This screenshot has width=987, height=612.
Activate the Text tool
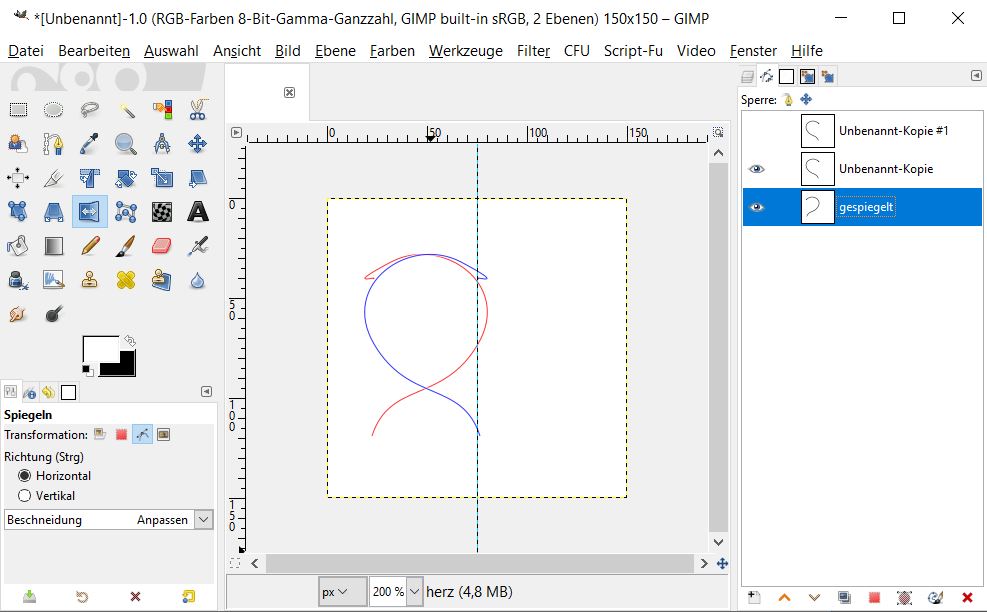pyautogui.click(x=198, y=211)
